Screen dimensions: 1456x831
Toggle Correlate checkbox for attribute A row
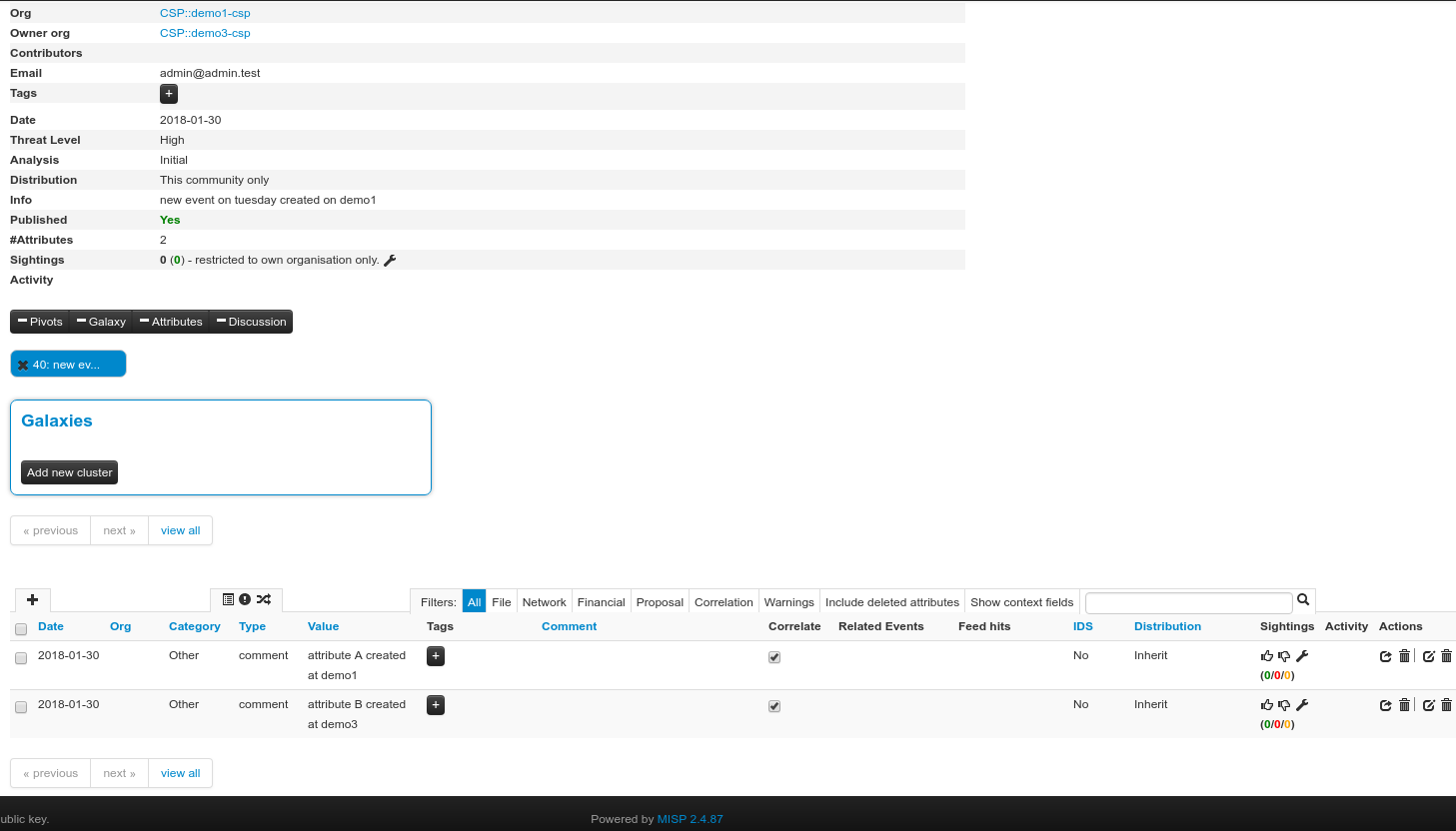774,656
